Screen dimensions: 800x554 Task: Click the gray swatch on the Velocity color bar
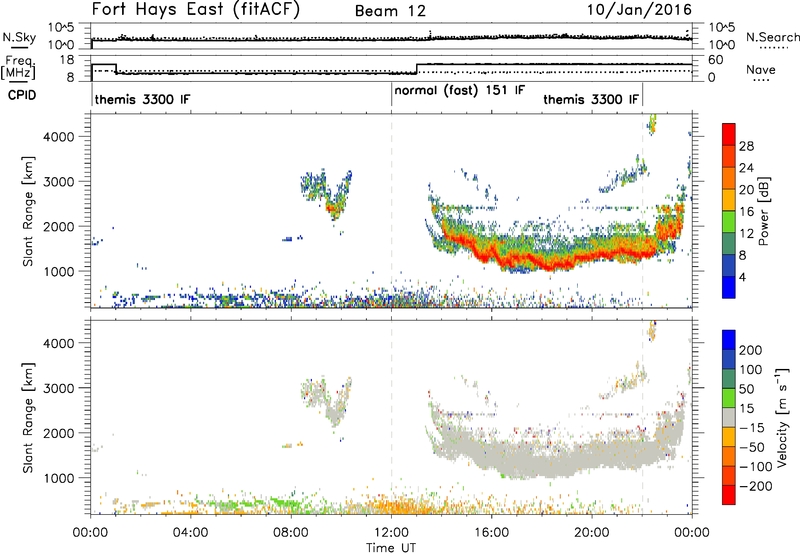click(x=729, y=417)
